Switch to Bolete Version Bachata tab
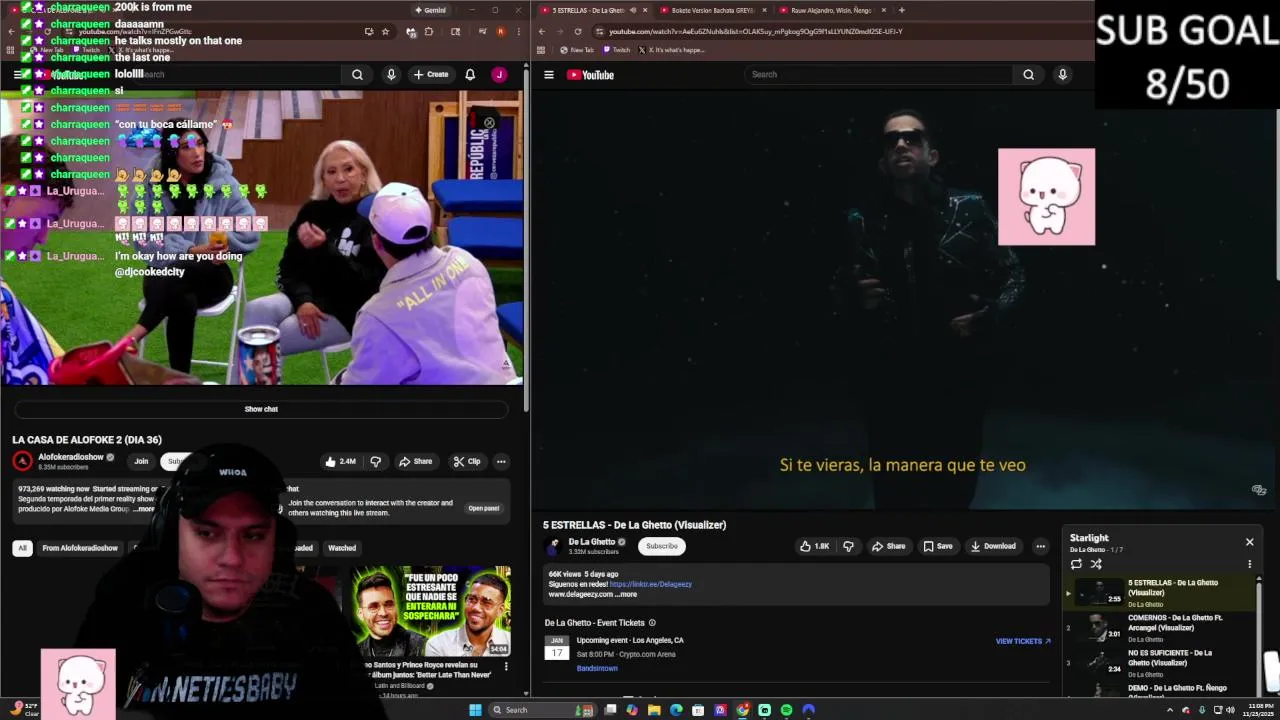 click(x=712, y=10)
